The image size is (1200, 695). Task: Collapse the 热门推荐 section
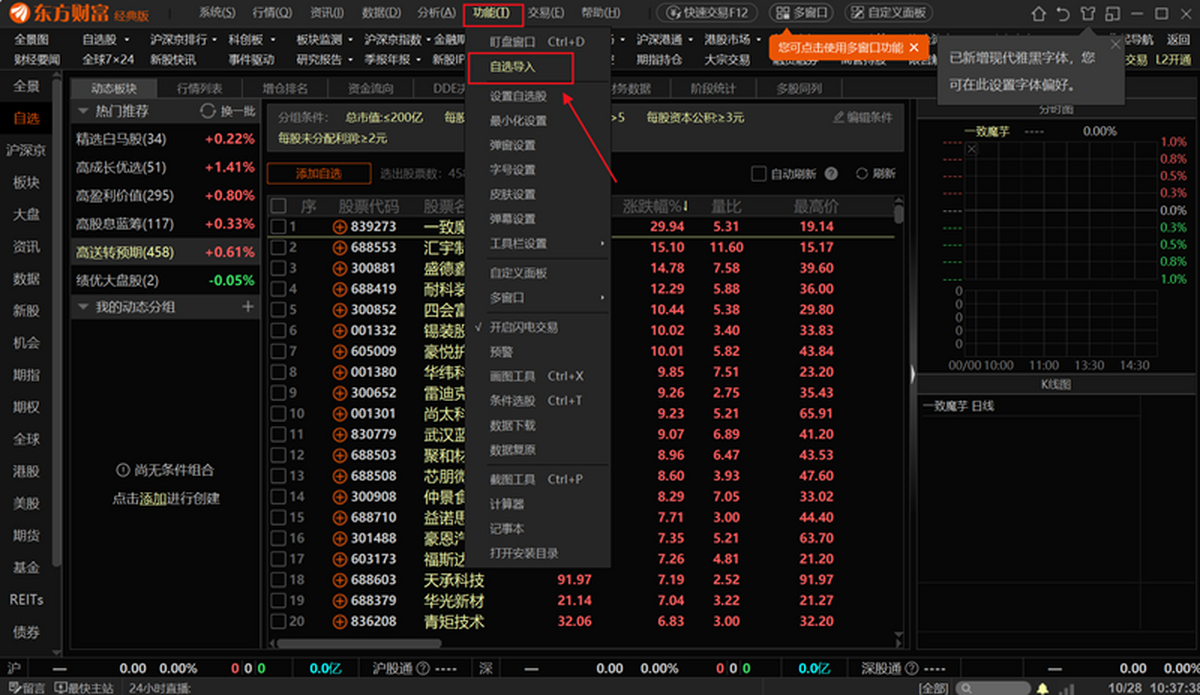(x=83, y=111)
